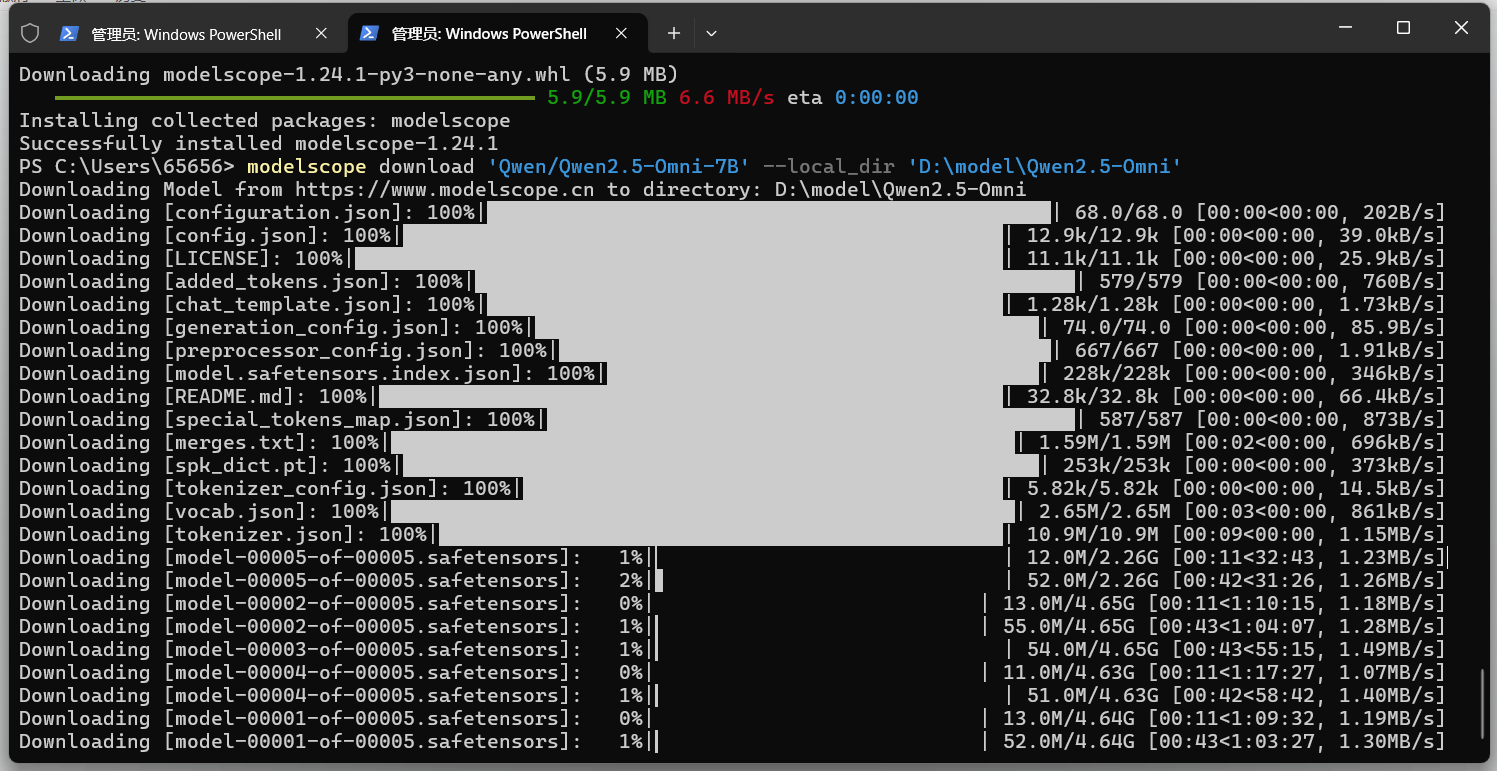Image resolution: width=1497 pixels, height=771 pixels.
Task: Click PowerShell icon on first tab
Action: point(69,33)
